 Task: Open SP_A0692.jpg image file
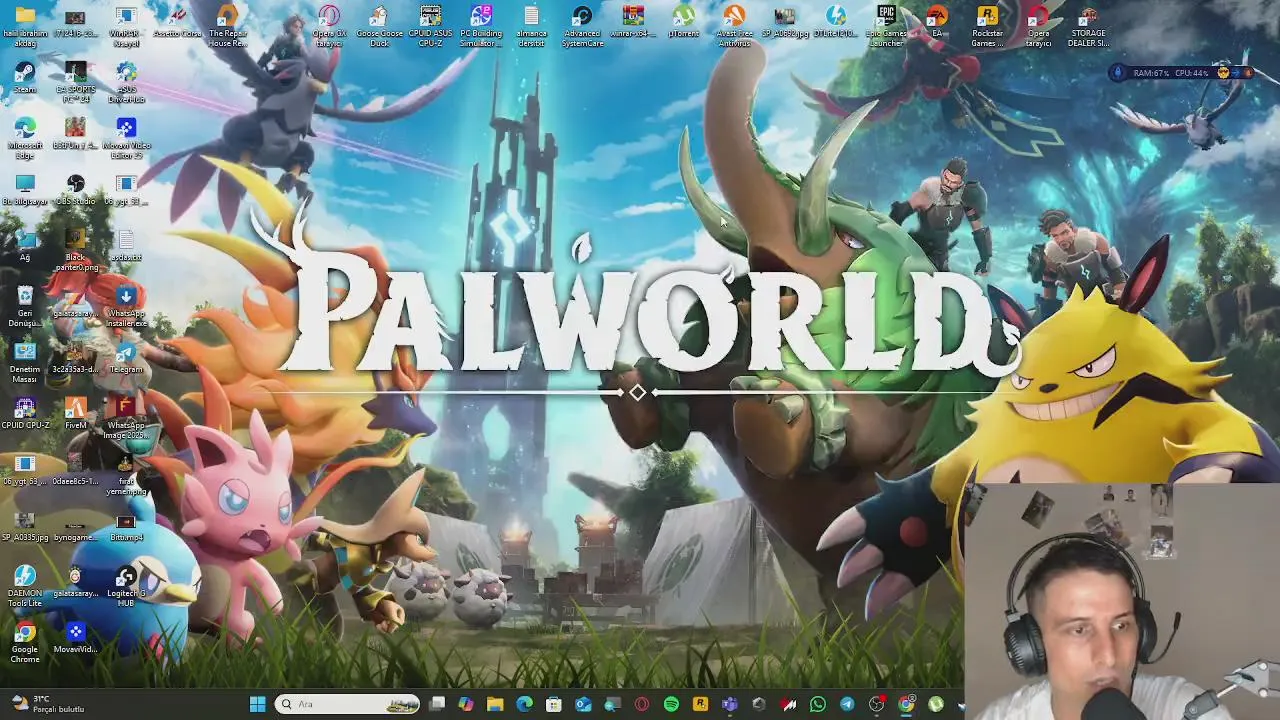[785, 22]
